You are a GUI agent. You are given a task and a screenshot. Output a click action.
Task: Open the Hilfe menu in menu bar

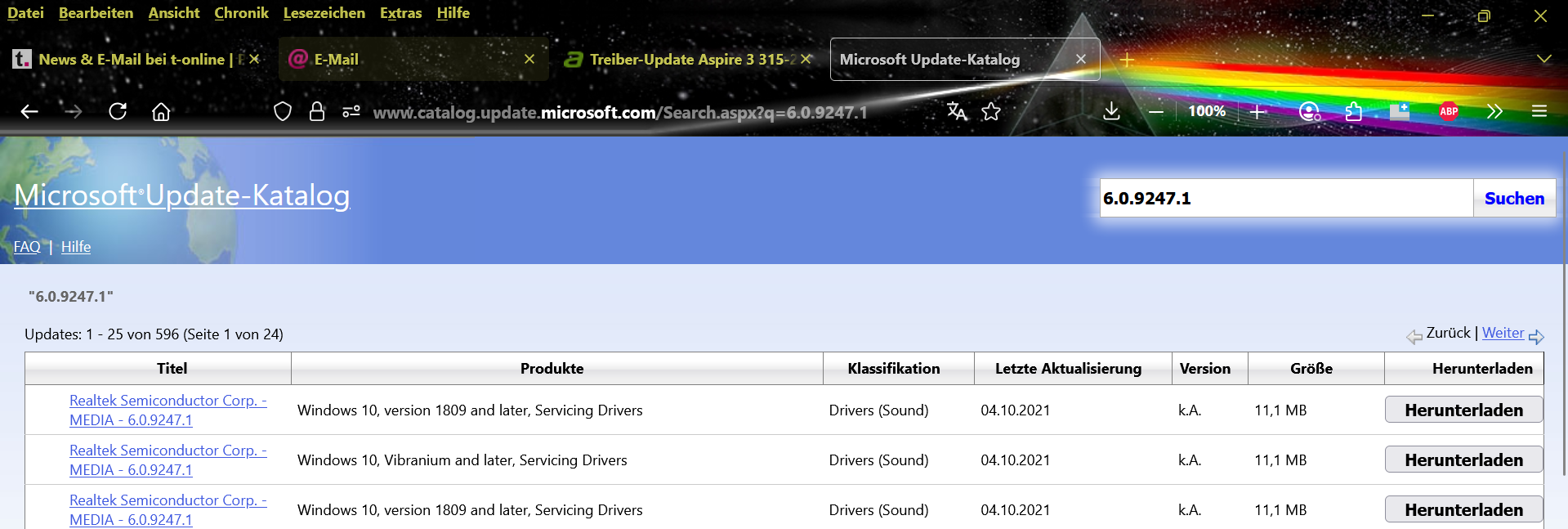[x=453, y=13]
